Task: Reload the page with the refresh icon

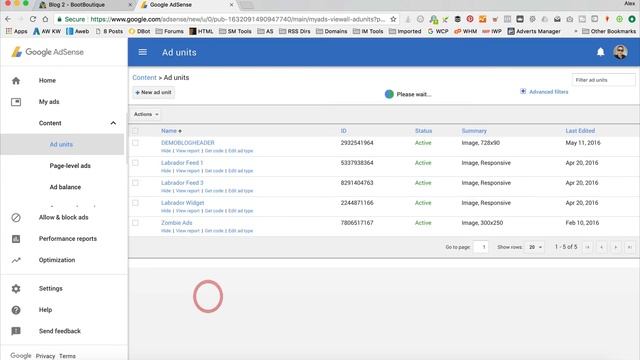Action: point(33,19)
